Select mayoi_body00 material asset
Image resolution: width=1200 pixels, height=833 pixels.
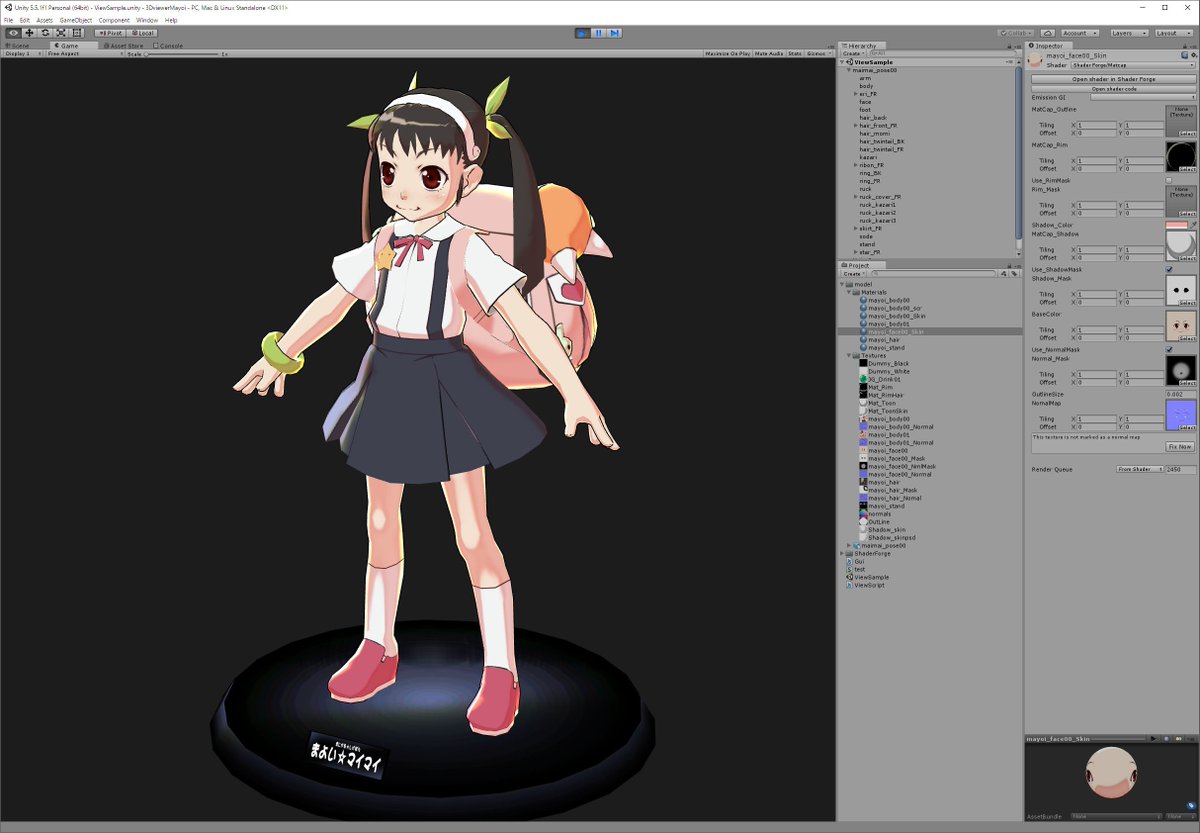tap(885, 300)
